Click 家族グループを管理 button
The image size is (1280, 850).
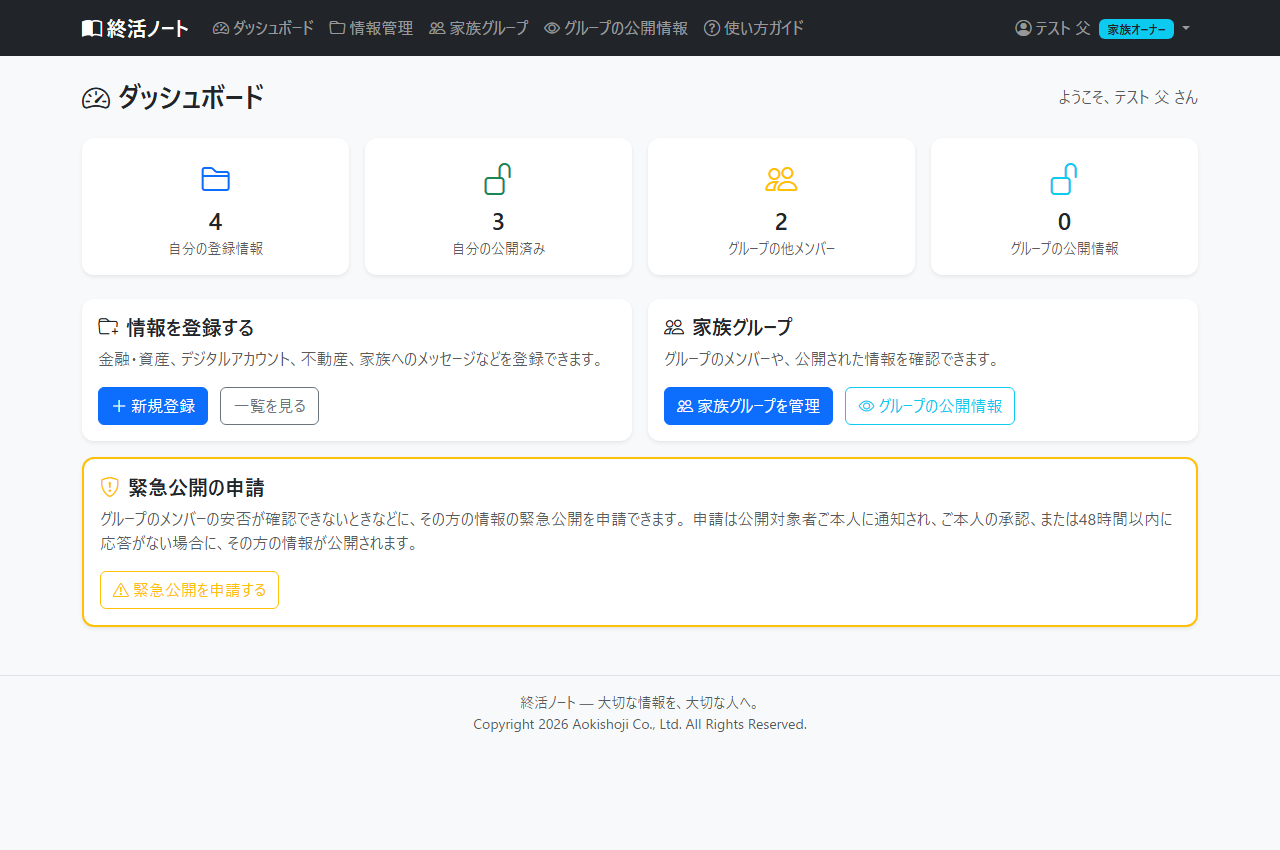click(748, 406)
